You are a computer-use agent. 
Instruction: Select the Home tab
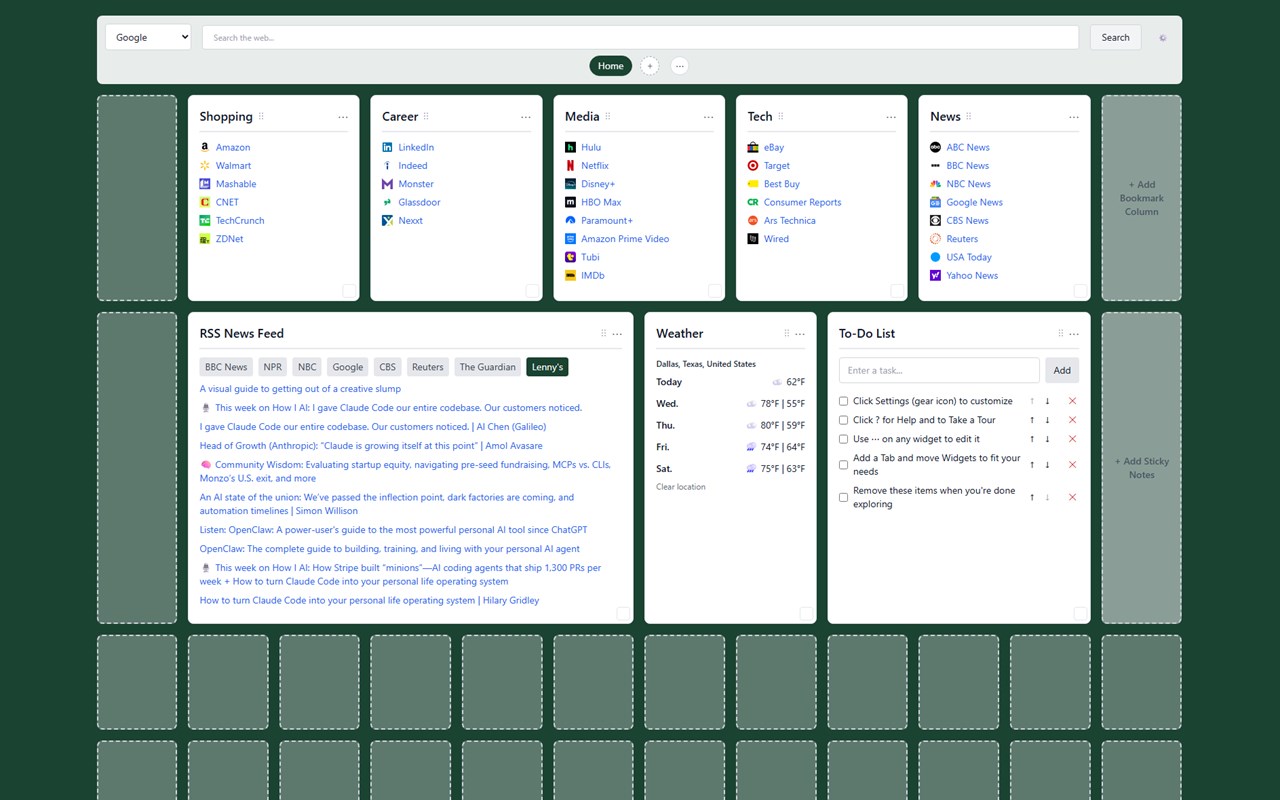click(x=611, y=66)
